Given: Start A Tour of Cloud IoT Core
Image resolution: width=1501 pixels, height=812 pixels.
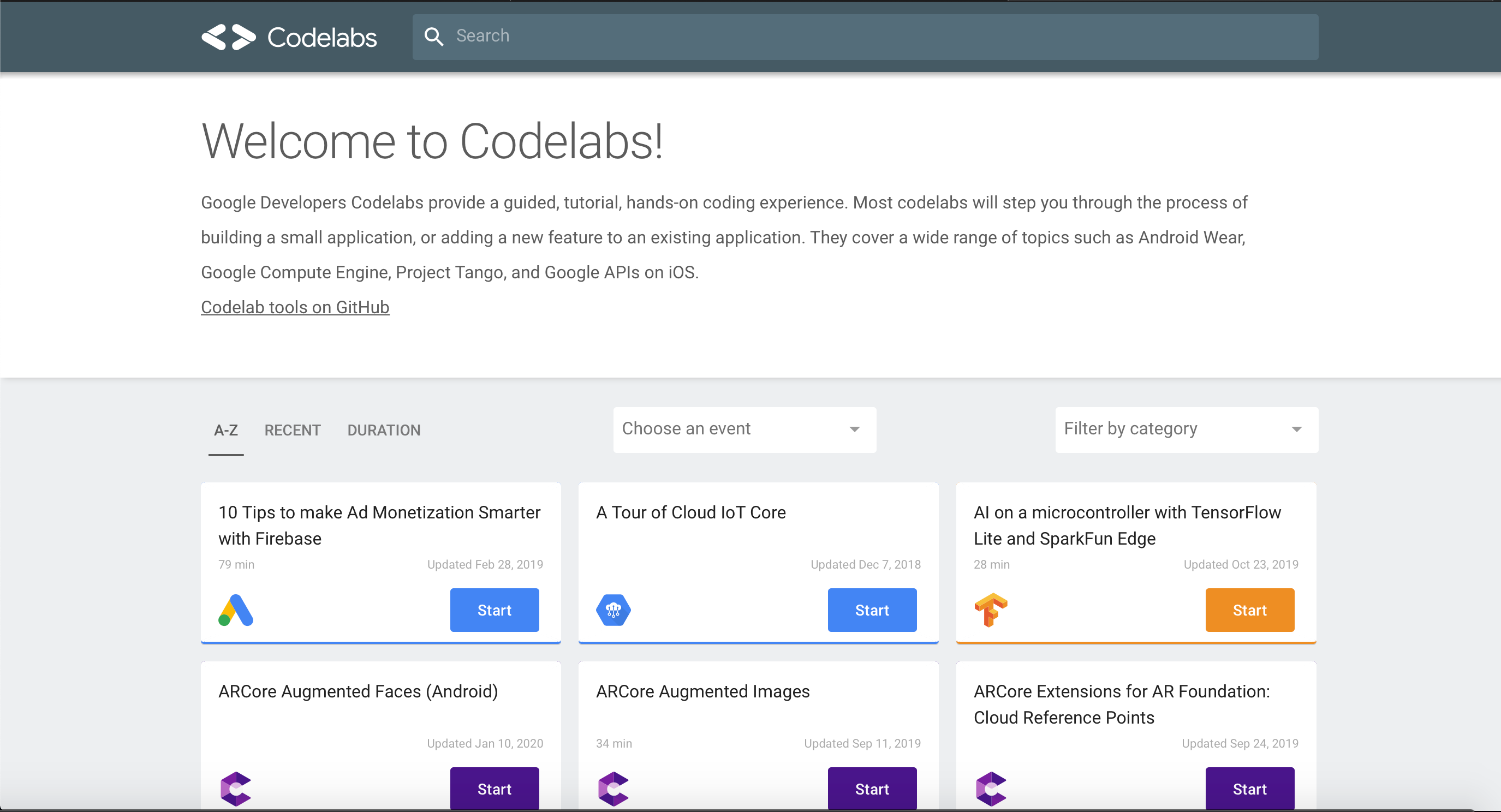Looking at the screenshot, I should [872, 610].
